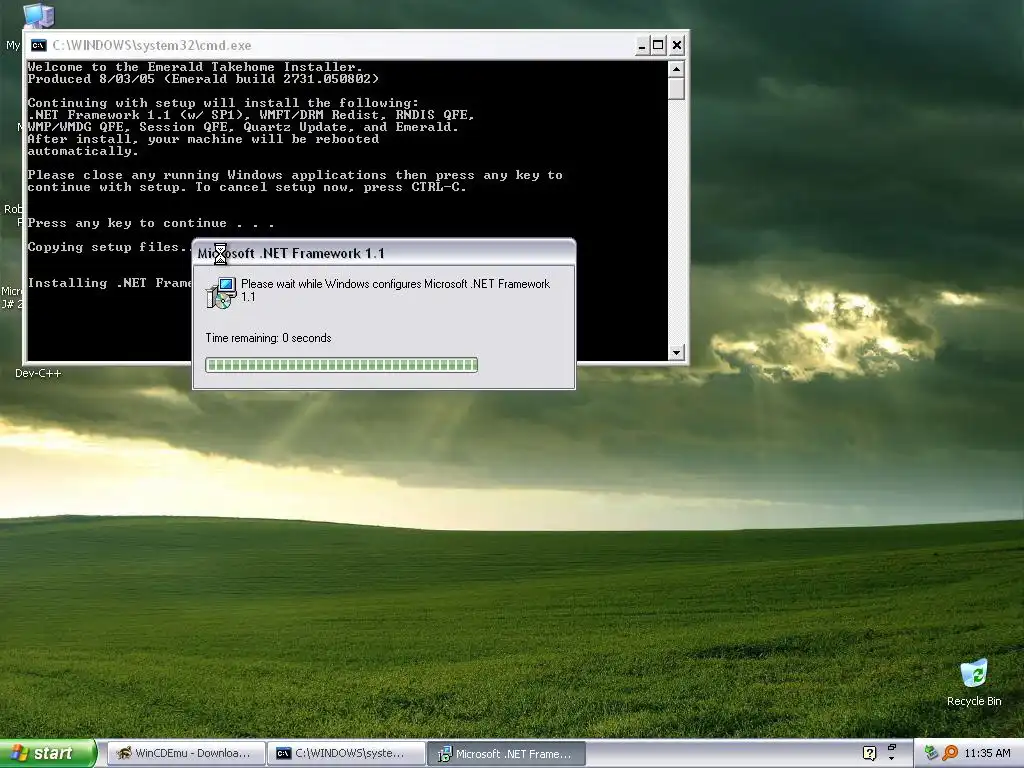The image size is (1024, 768).
Task: Click the "Welcome to the Emerald Takehome Installer" line
Action: point(195,67)
